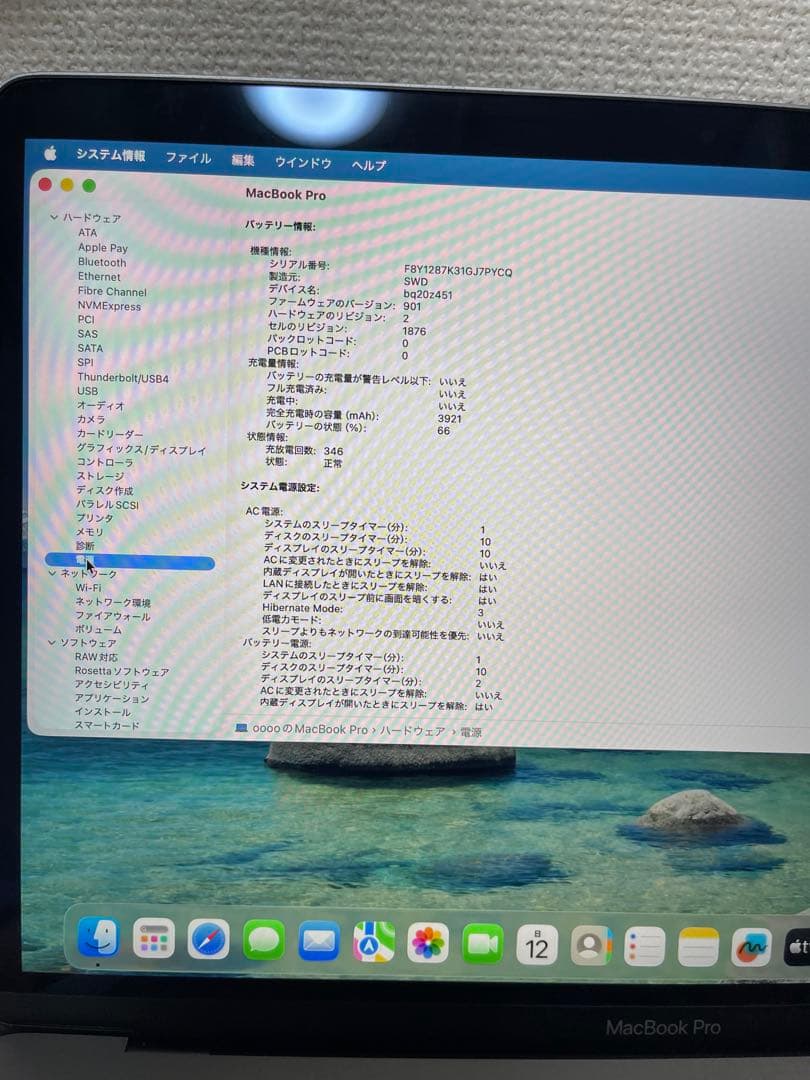Viewport: 810px width, 1080px height.
Task: Select インストール in sidebar
Action: pos(103,712)
